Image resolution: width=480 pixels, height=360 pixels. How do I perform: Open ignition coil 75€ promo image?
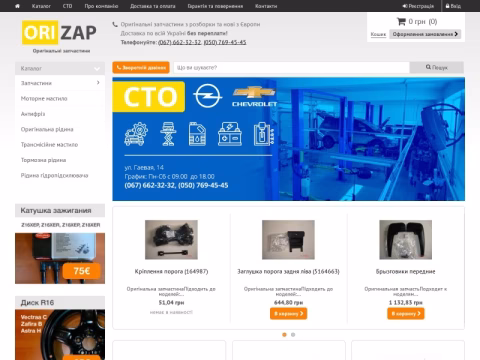[60, 258]
